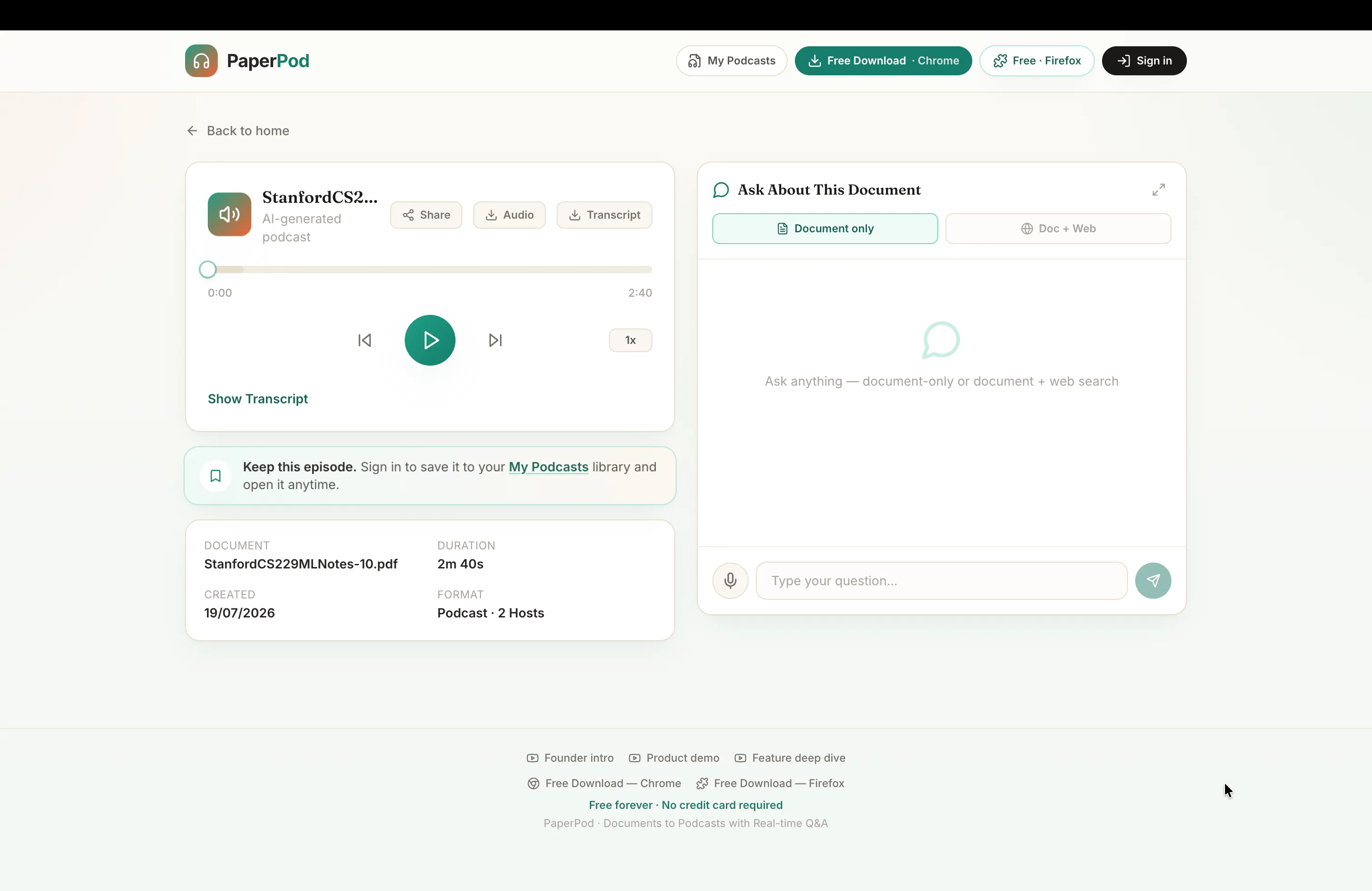Skip to previous track
Screen dimensions: 1372x891
(x=364, y=340)
